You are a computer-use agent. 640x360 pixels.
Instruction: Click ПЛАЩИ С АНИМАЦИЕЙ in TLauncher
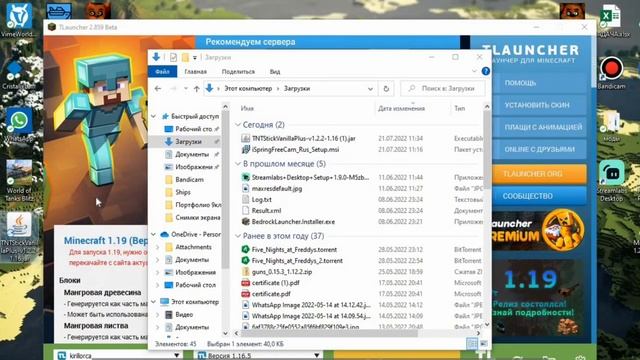tap(540, 127)
